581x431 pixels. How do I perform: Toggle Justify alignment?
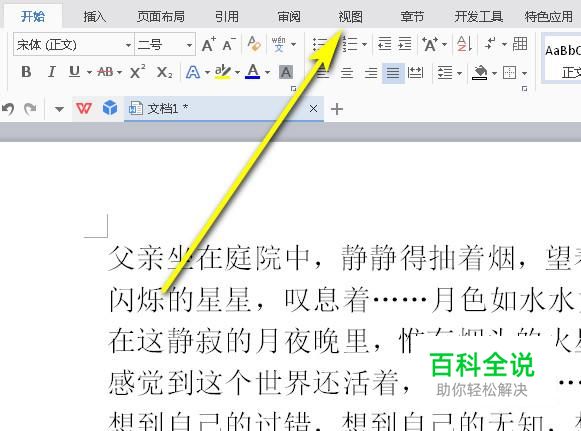click(x=393, y=73)
